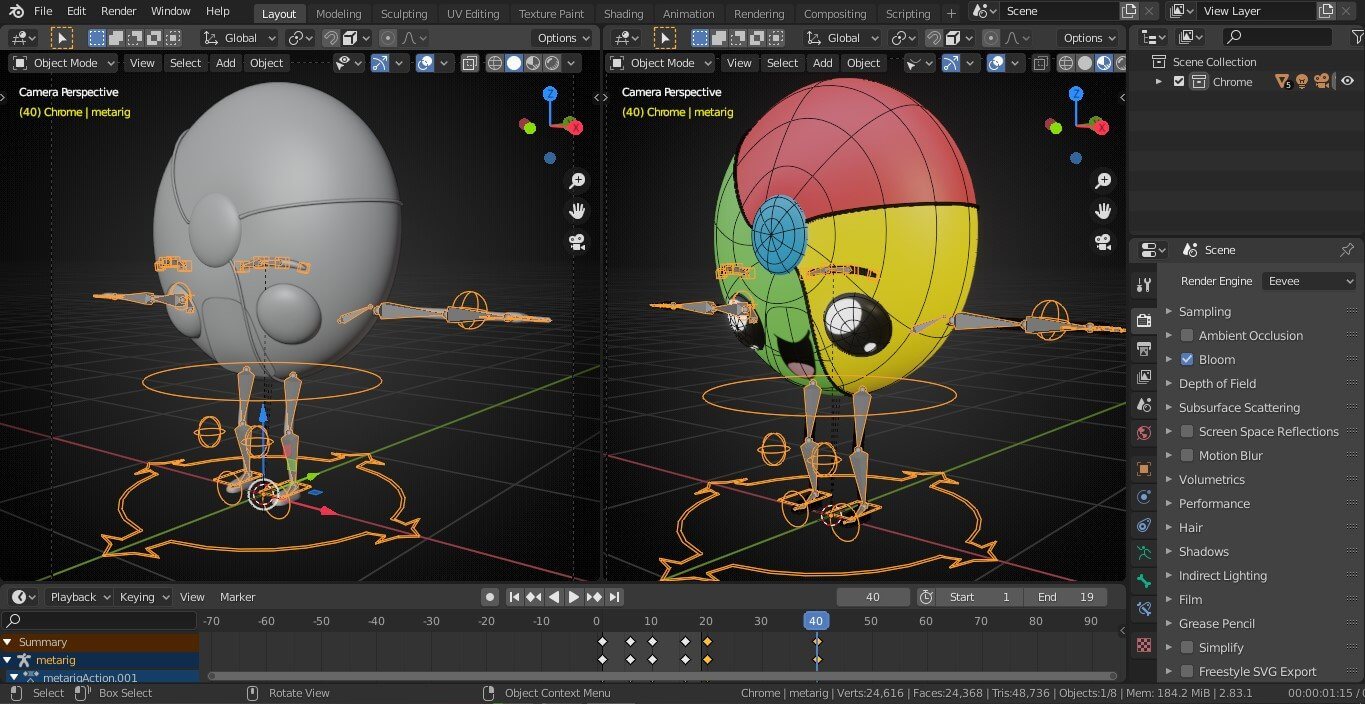Click the auto keying record button
The image size is (1365, 704).
point(490,597)
